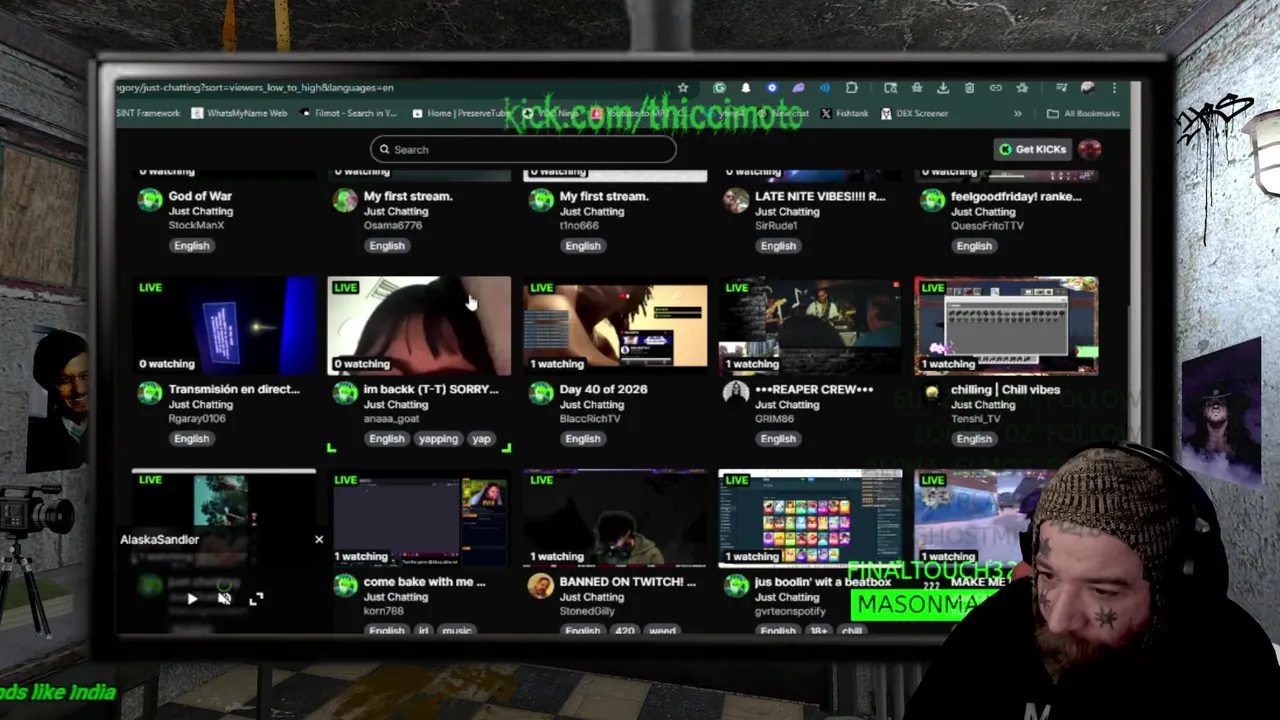Open the Home | PreserveTube bookmark
This screenshot has height=720, width=1280.
(461, 113)
